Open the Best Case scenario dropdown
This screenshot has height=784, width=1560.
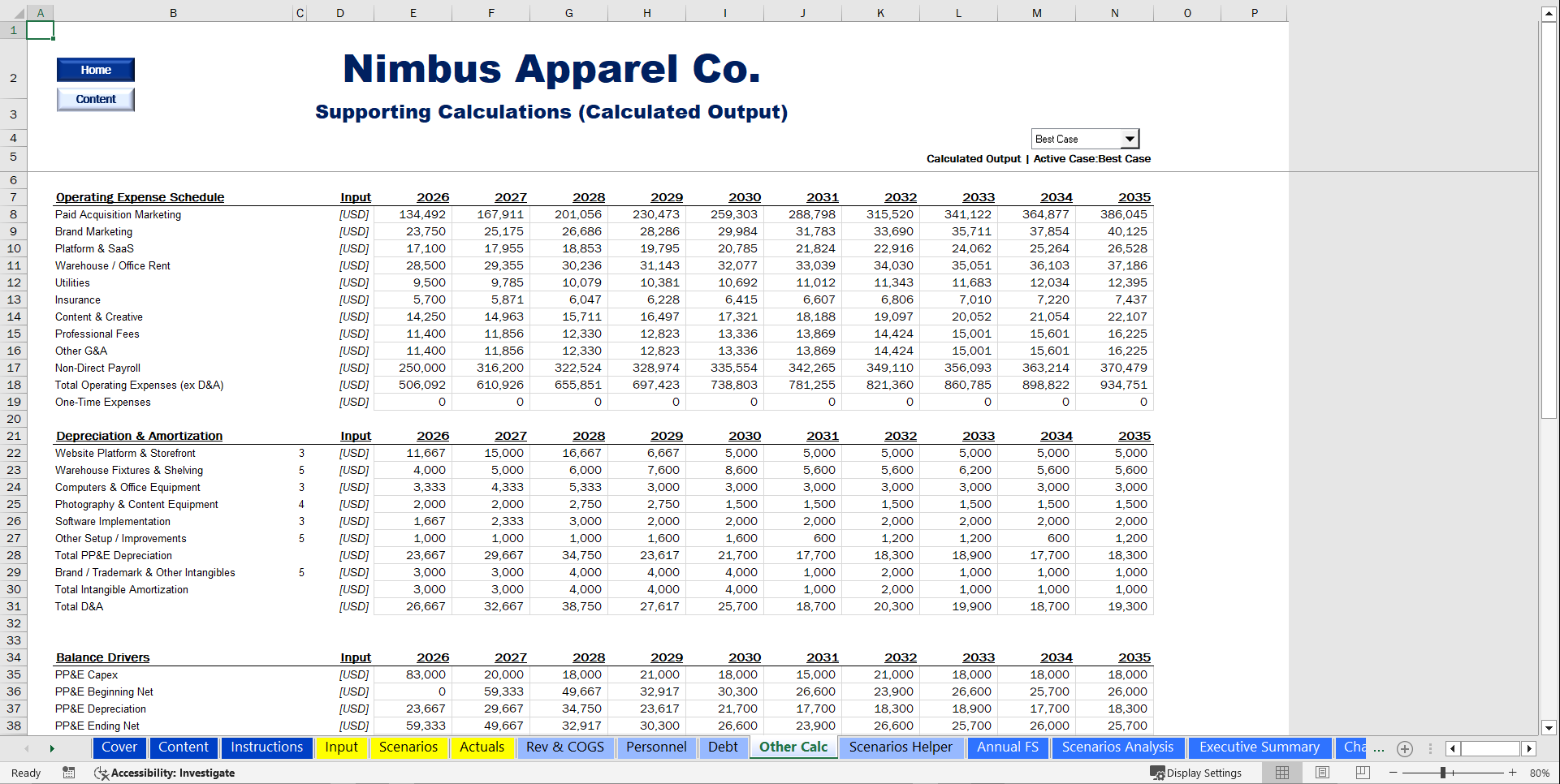click(x=1130, y=138)
